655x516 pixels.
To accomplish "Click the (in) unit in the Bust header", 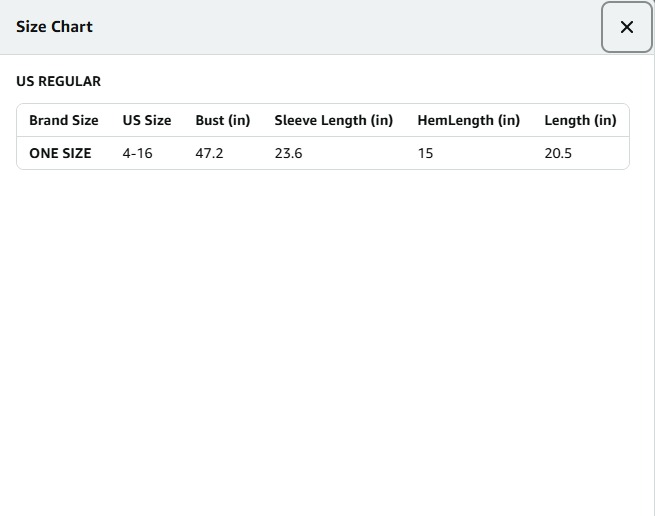I will 239,120.
